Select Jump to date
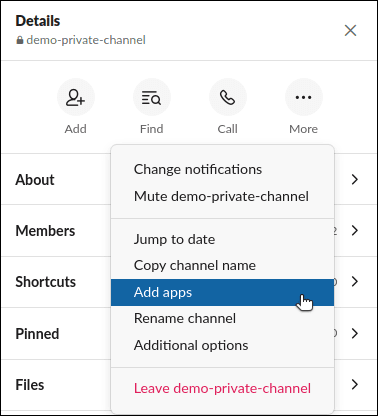The height and width of the screenshot is (416, 378). pyautogui.click(x=222, y=239)
